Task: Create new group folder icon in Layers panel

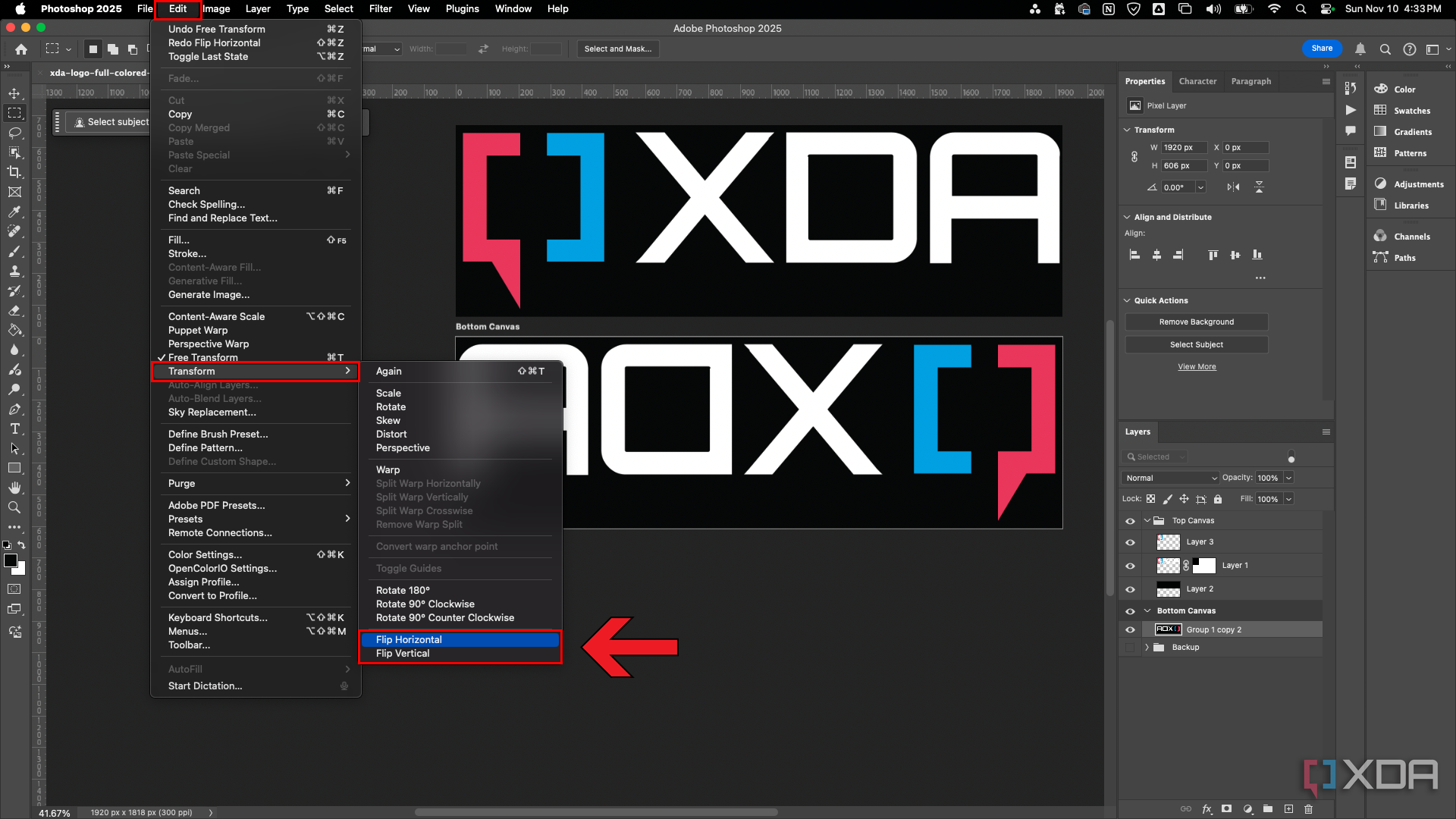Action: 1268,809
